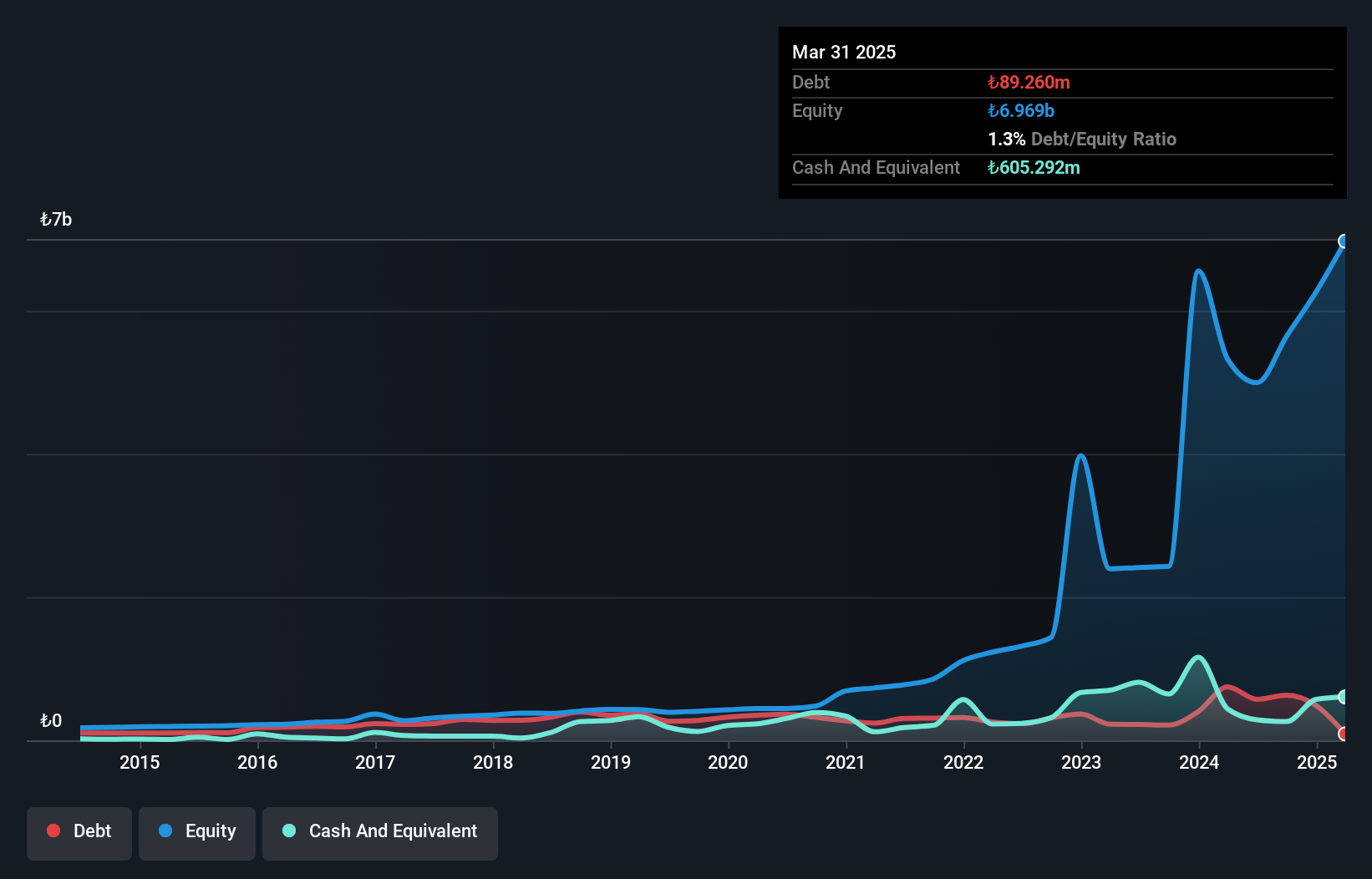Click the 2025 x-axis label

[1317, 762]
